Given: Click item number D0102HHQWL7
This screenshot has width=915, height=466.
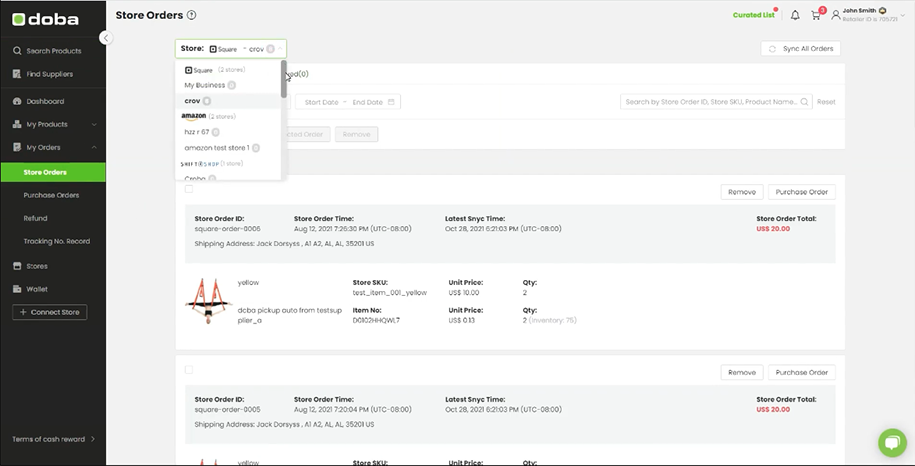Looking at the screenshot, I should [376, 320].
